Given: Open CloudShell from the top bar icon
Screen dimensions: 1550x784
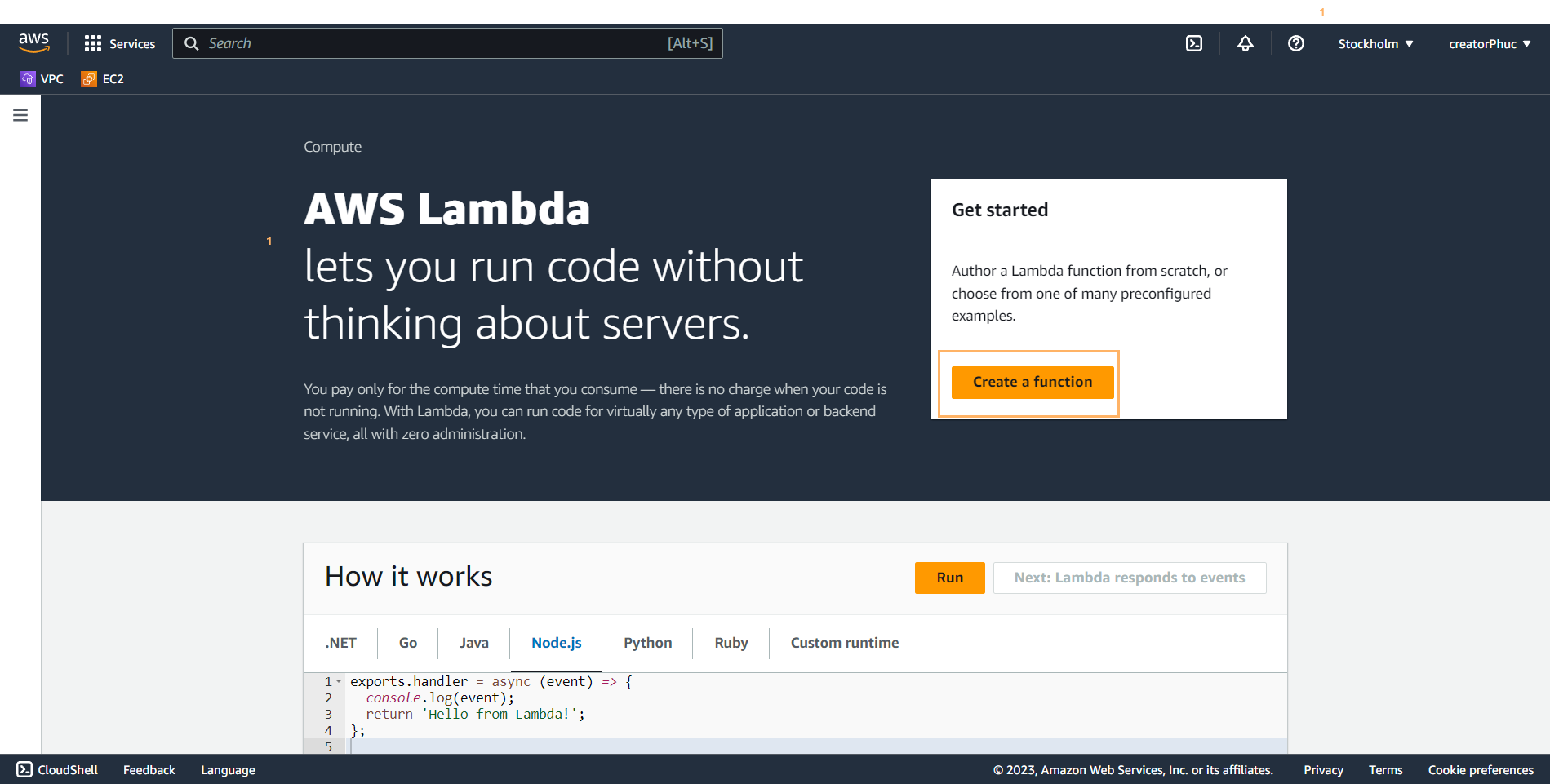Looking at the screenshot, I should 1194,43.
